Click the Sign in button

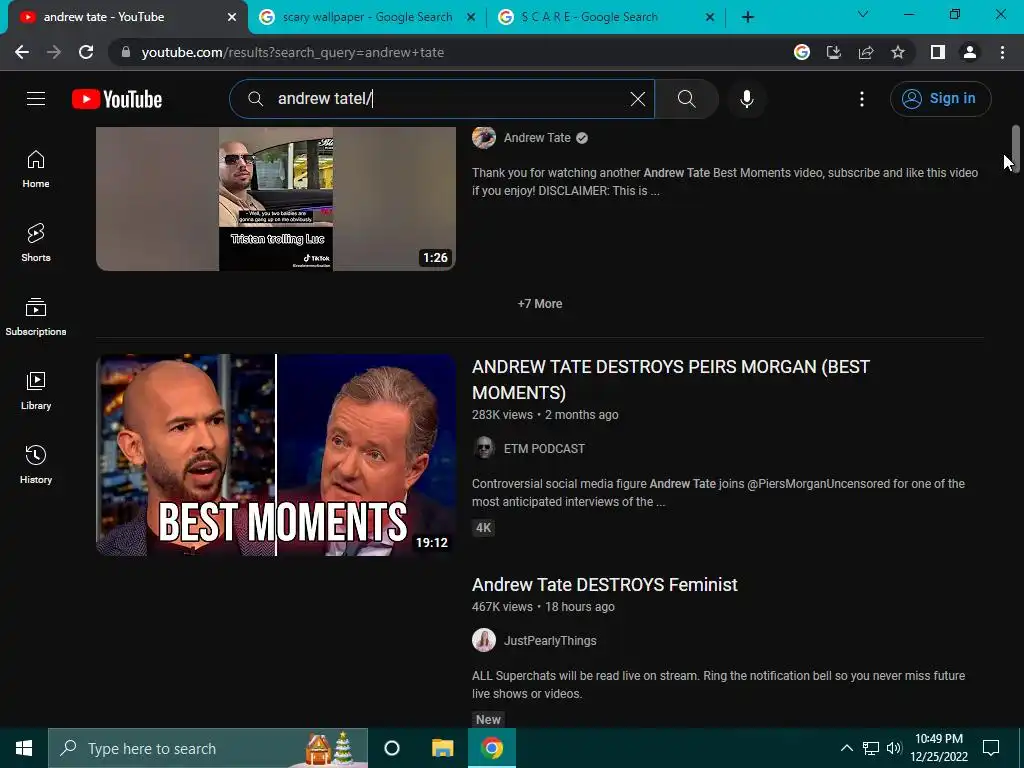tap(940, 99)
